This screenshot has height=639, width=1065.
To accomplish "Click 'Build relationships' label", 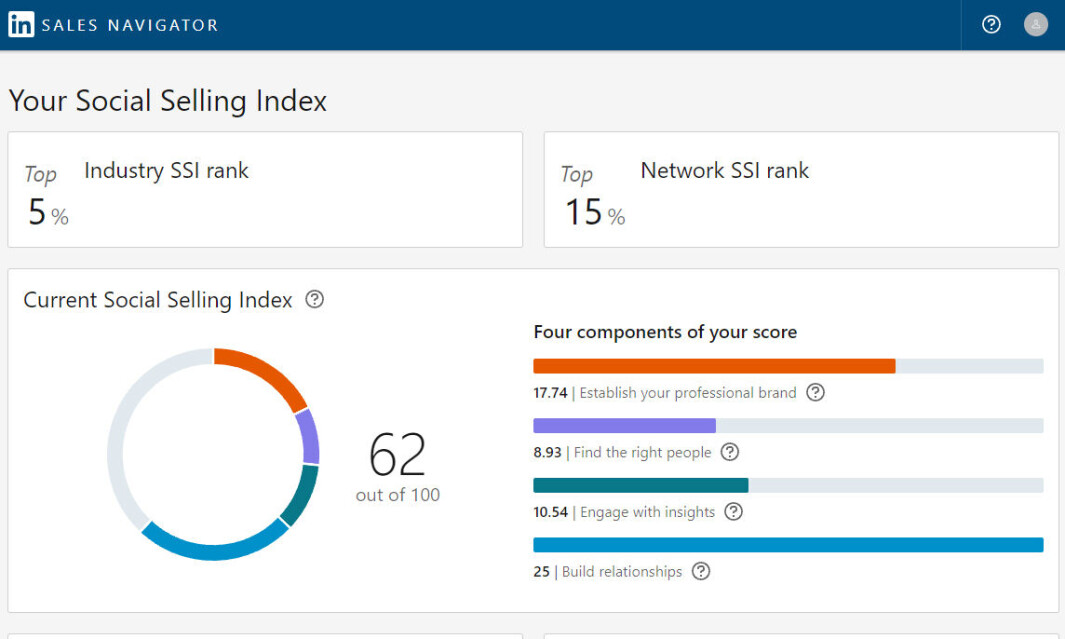I will (x=621, y=572).
